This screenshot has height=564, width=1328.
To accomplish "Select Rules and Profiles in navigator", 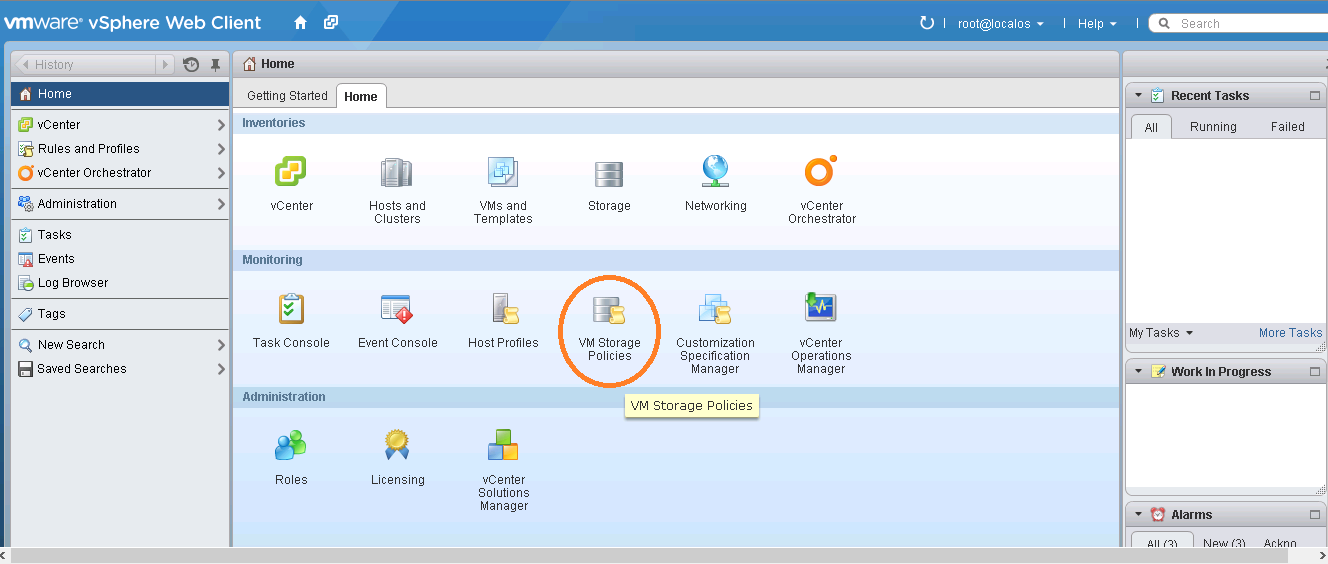I will (x=120, y=149).
